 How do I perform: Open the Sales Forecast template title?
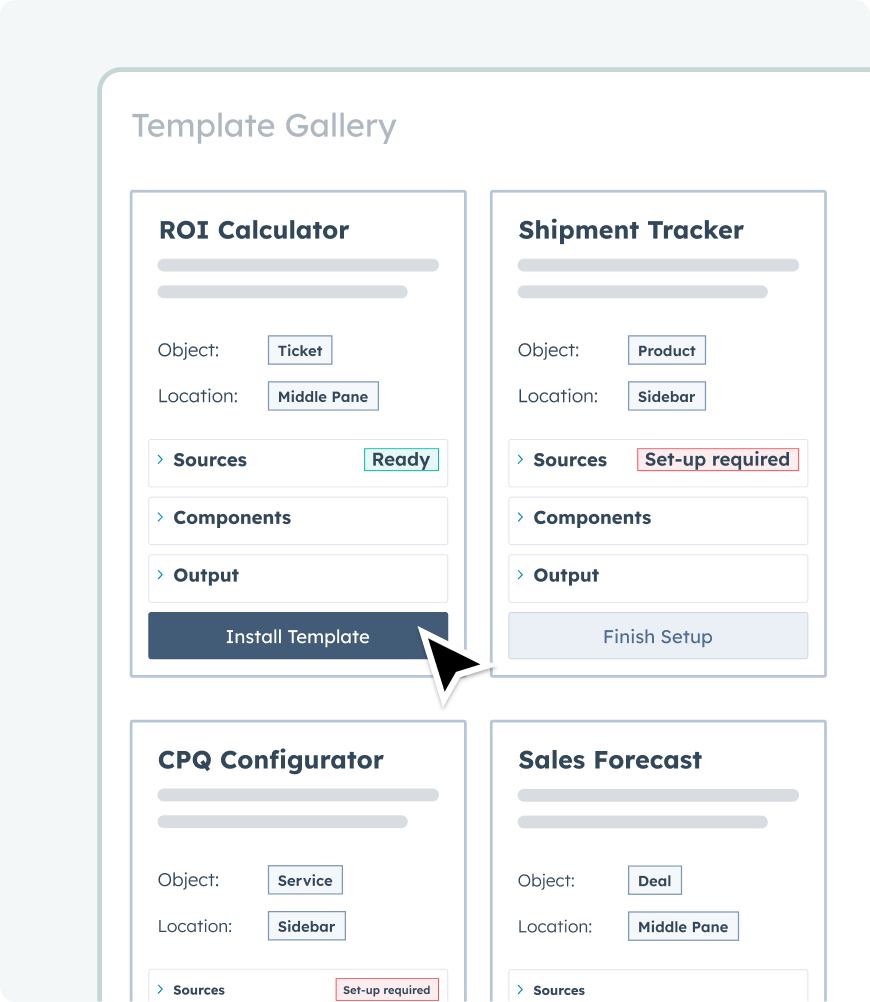[x=610, y=760]
